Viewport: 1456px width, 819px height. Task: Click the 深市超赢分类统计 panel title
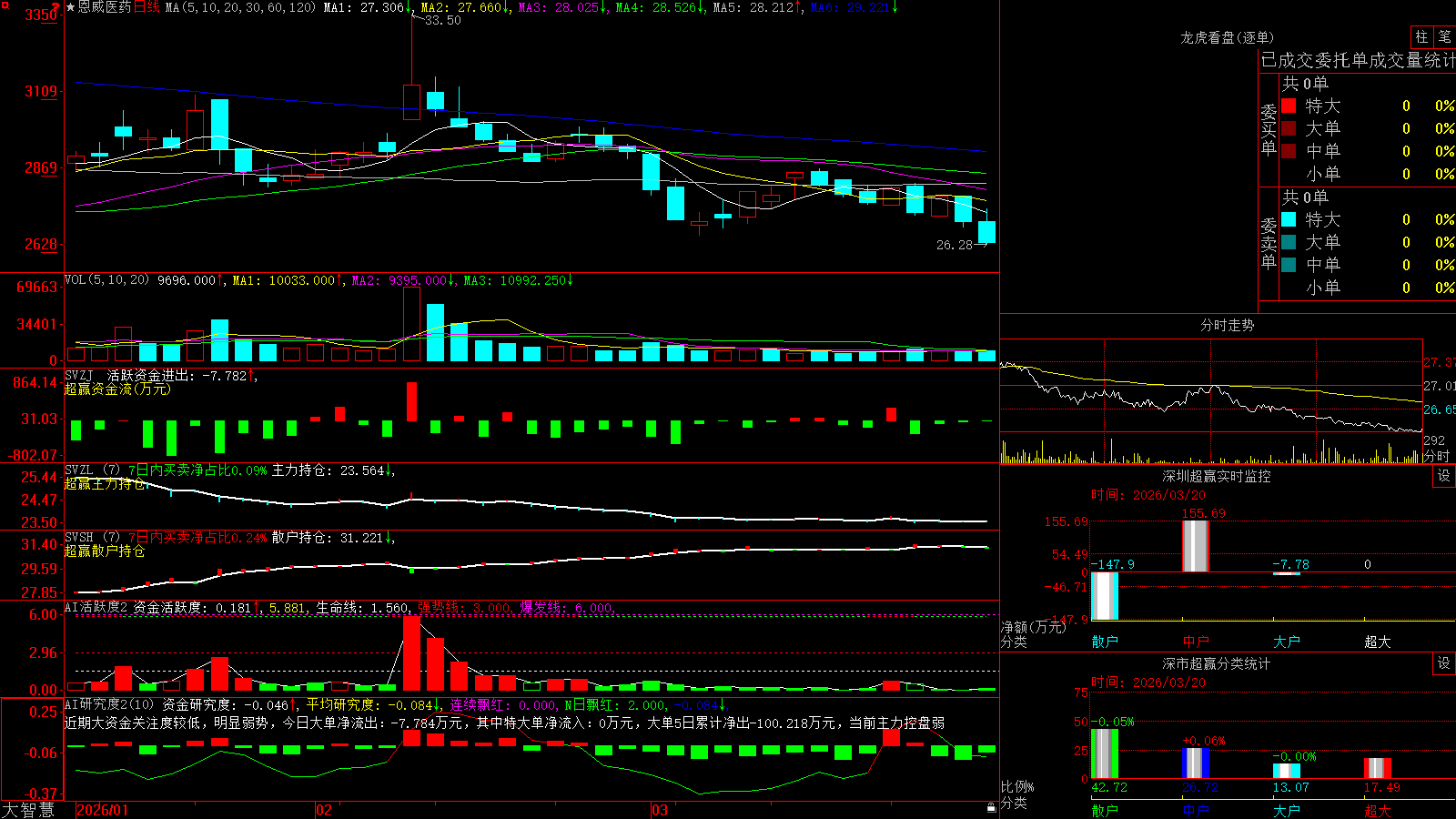pos(1217,663)
